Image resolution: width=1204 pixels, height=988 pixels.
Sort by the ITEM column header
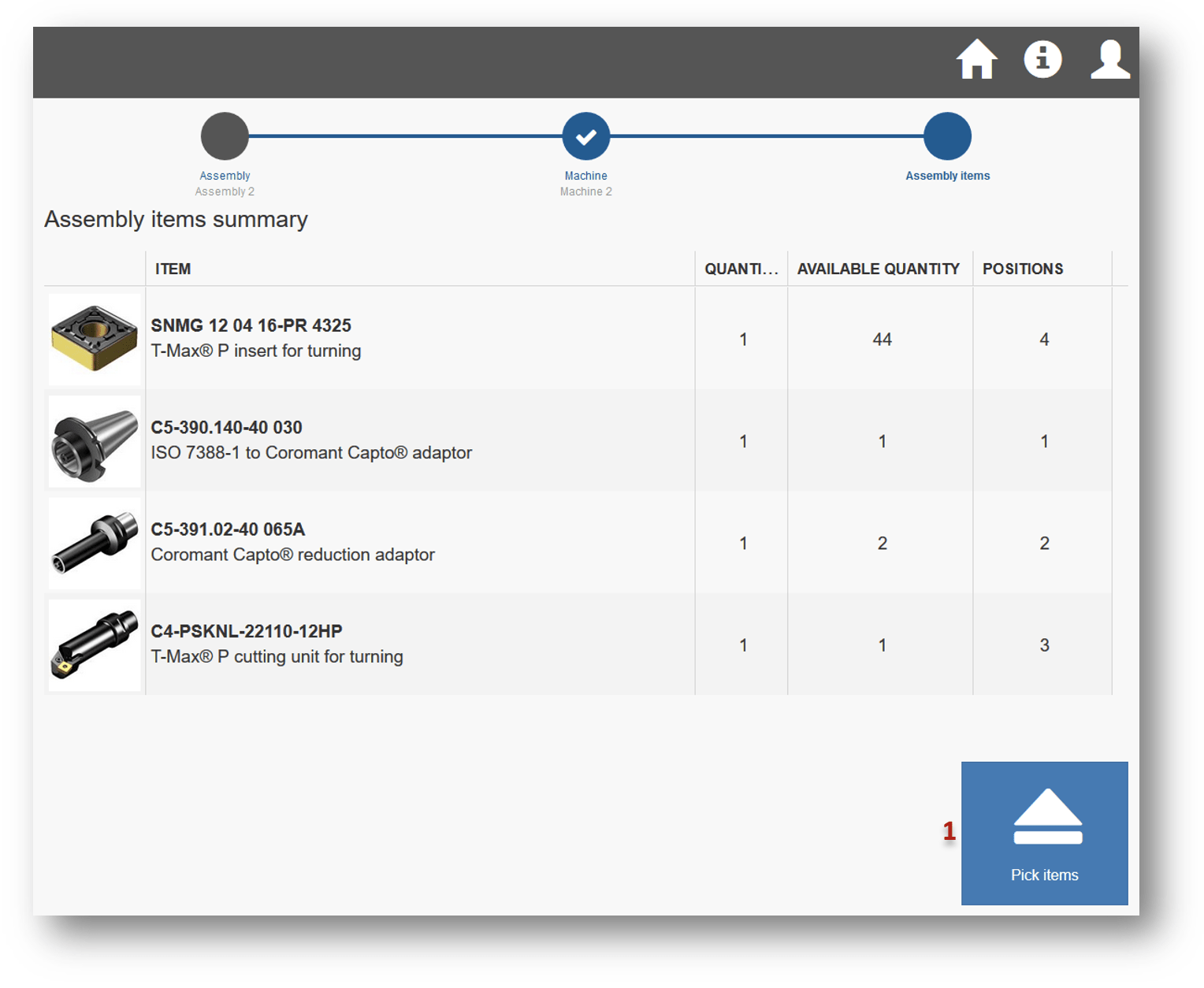click(173, 269)
